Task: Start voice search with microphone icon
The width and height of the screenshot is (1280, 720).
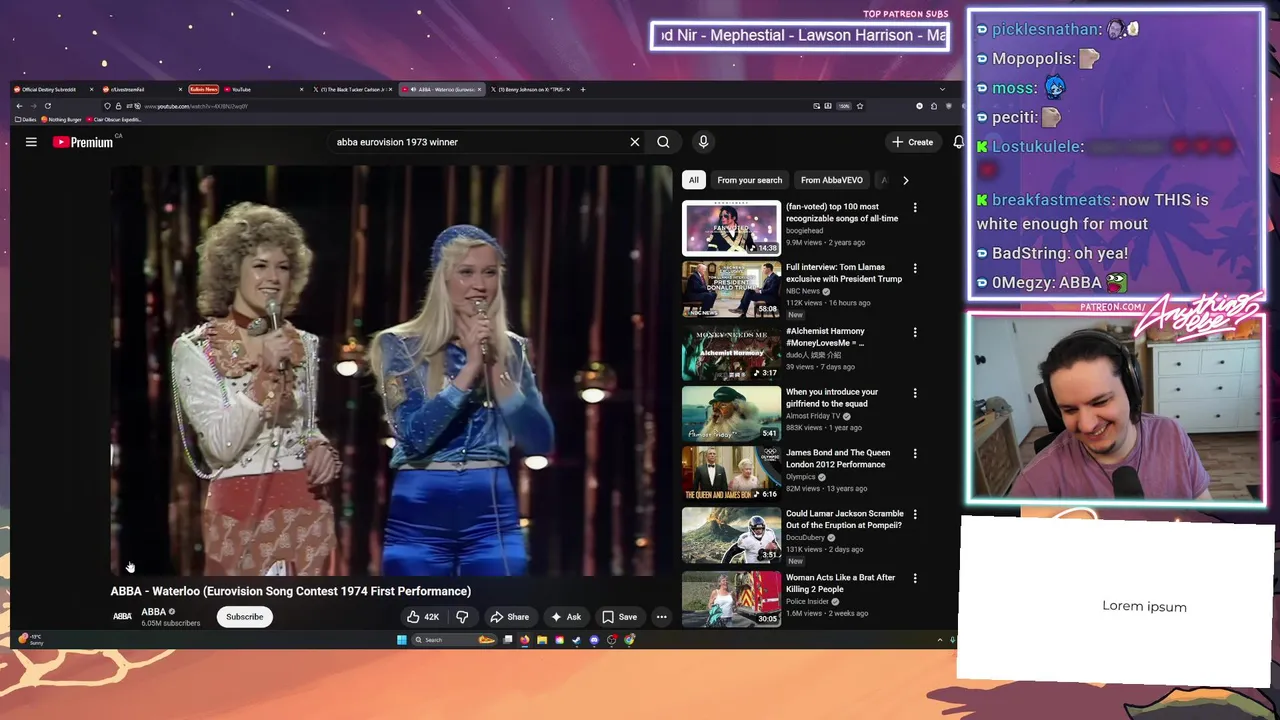Action: click(703, 142)
